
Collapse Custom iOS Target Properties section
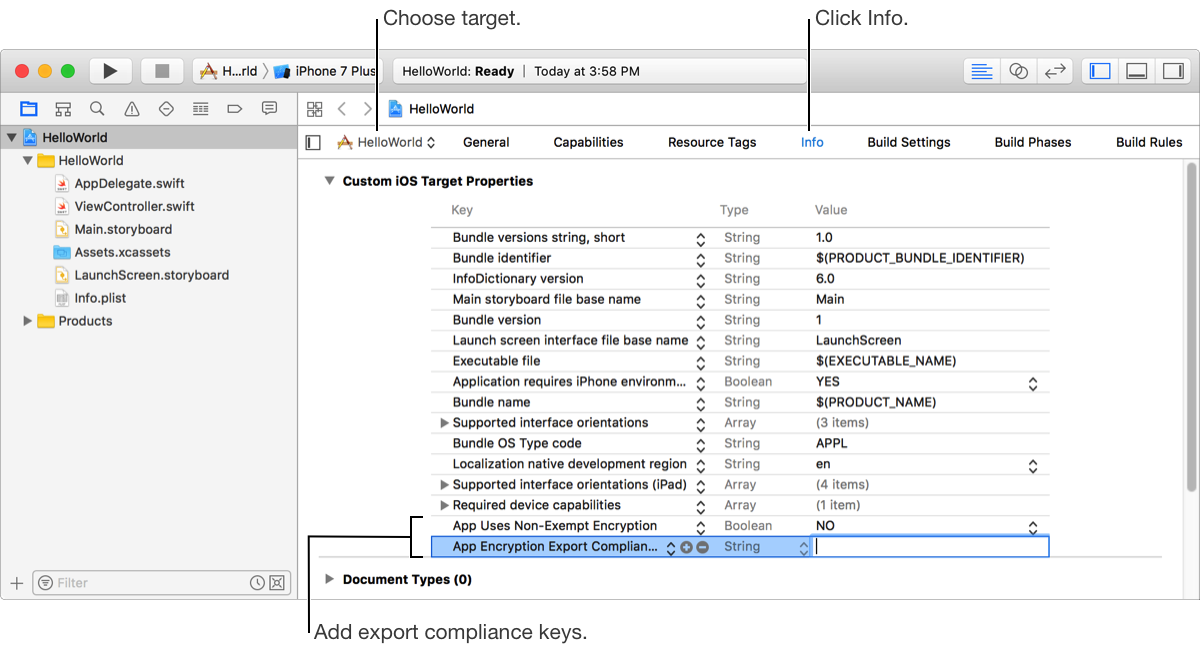click(x=328, y=181)
